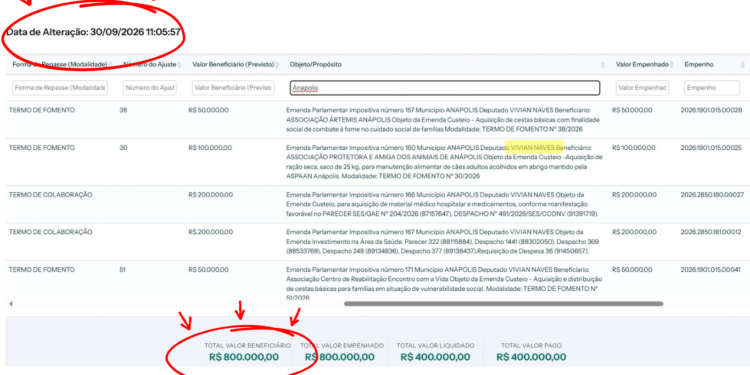Sort using Número do Ajuste arrow icon
The height and width of the screenshot is (375, 750).
point(180,65)
